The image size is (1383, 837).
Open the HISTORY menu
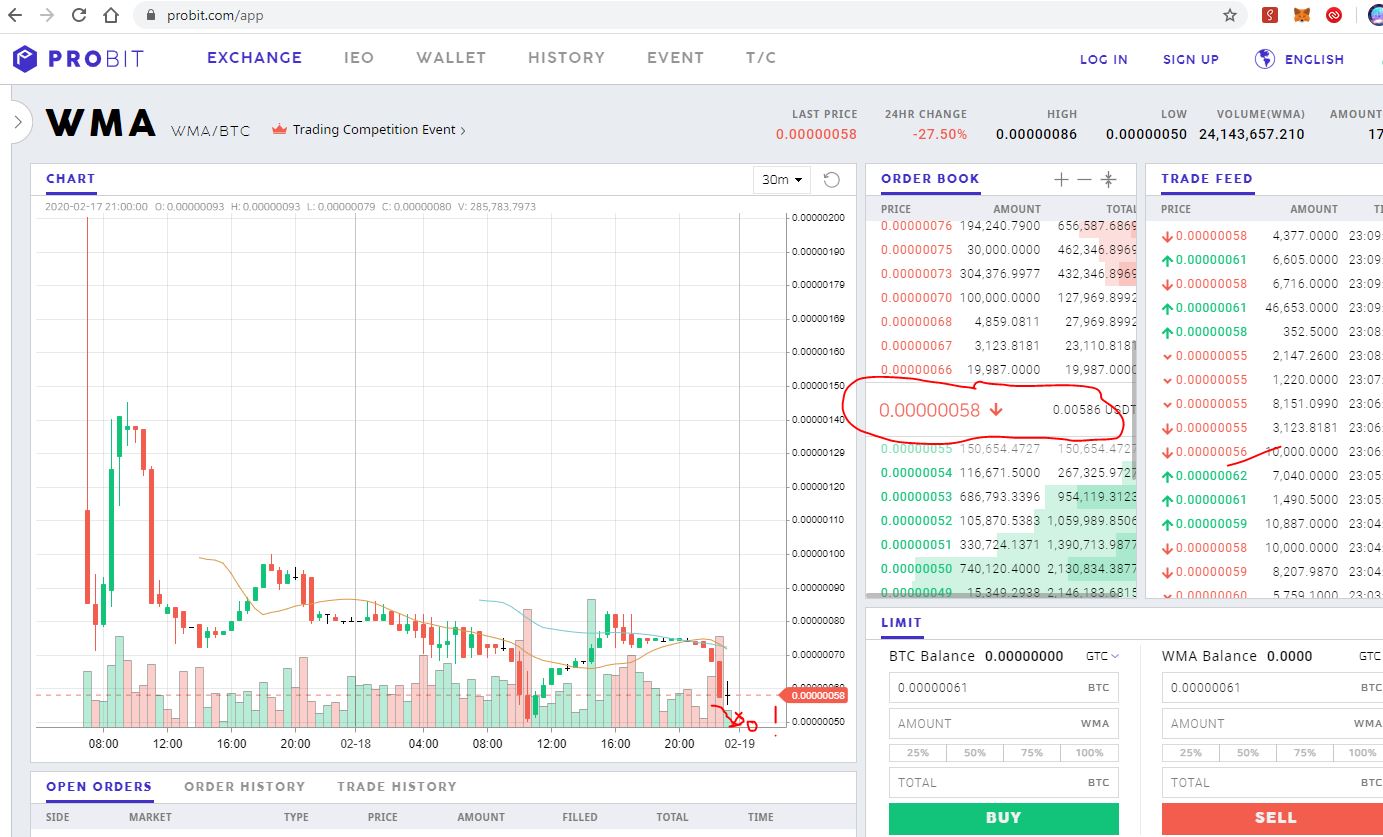coord(566,58)
